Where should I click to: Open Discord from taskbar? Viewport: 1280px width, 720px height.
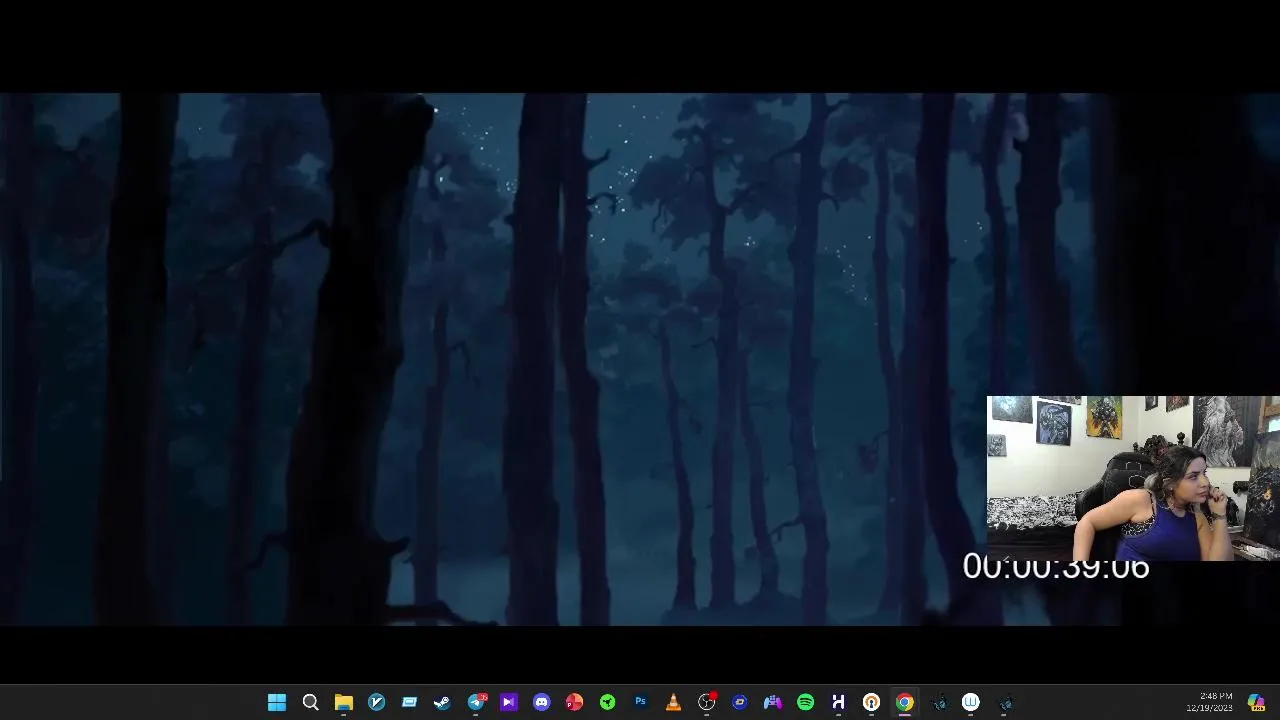[541, 703]
